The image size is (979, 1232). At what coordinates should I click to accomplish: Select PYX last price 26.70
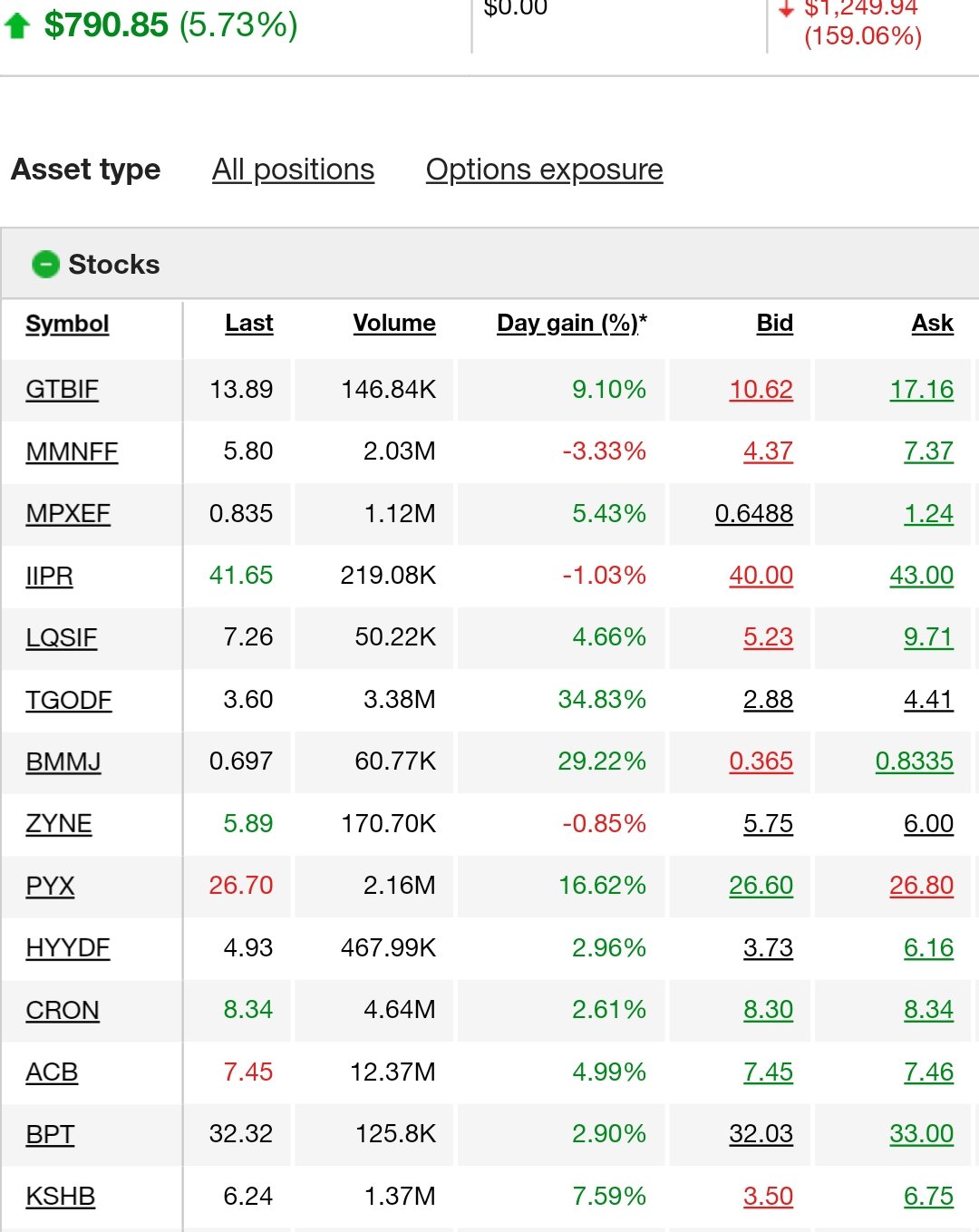[241, 885]
